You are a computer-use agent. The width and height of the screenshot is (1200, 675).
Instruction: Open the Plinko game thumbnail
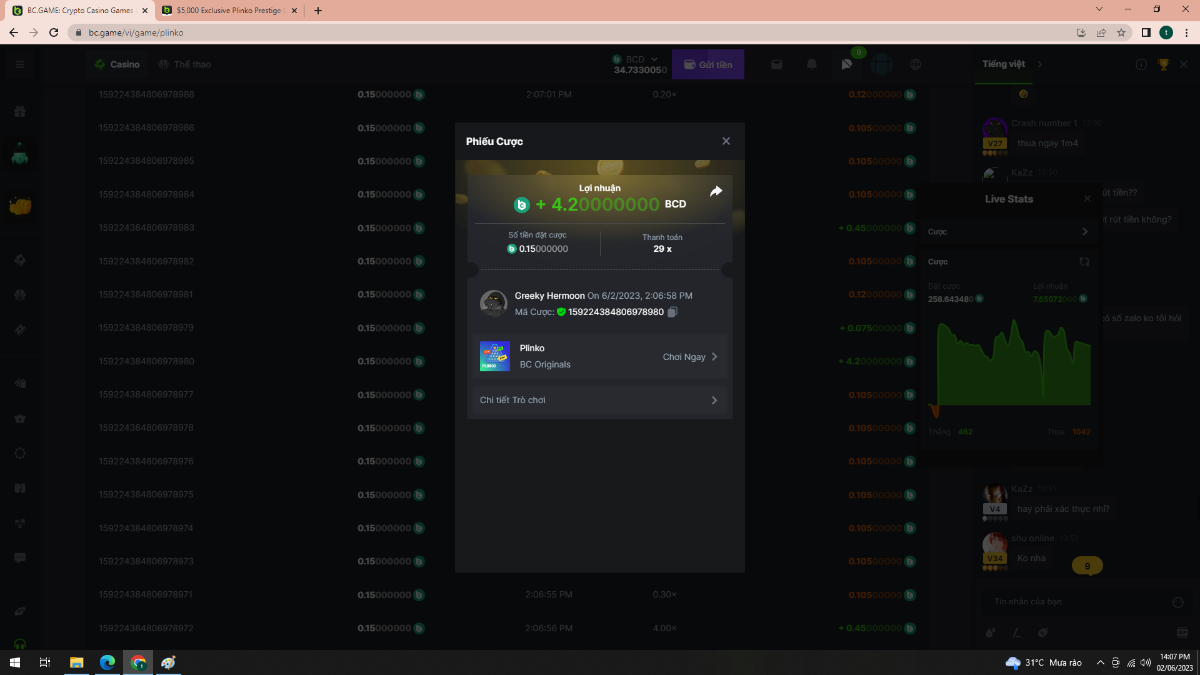[x=494, y=356]
